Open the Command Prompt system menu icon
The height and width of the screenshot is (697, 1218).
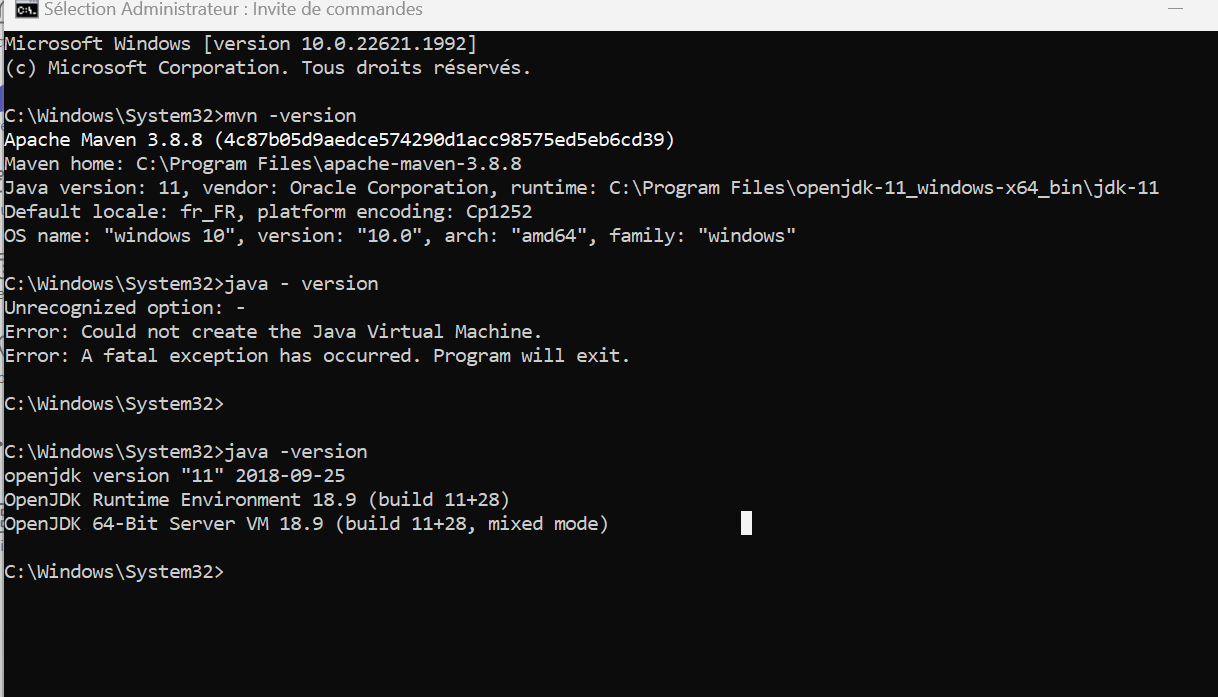pos(27,10)
